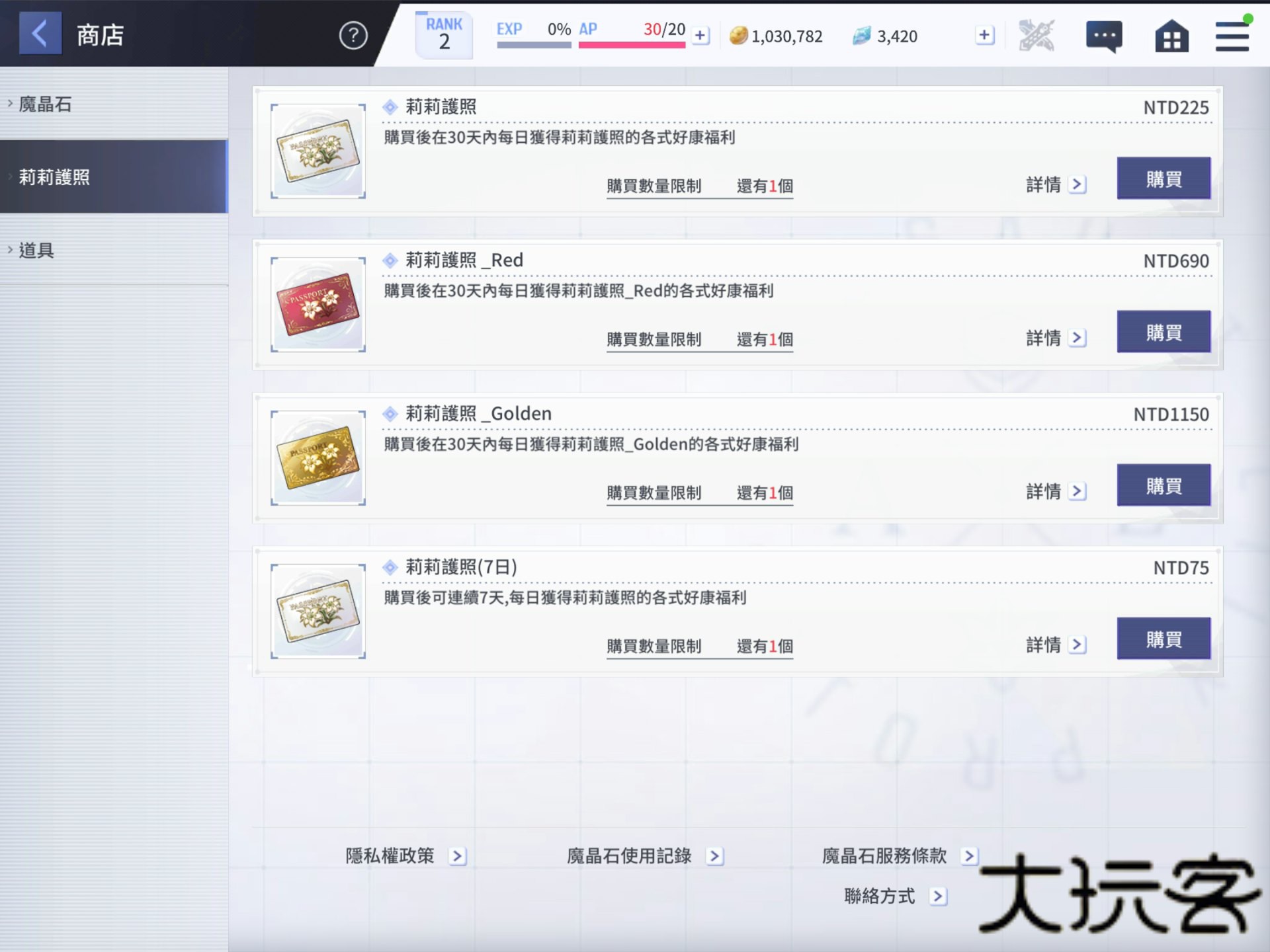
Task: Click the plus icon next to AP
Action: point(700,36)
